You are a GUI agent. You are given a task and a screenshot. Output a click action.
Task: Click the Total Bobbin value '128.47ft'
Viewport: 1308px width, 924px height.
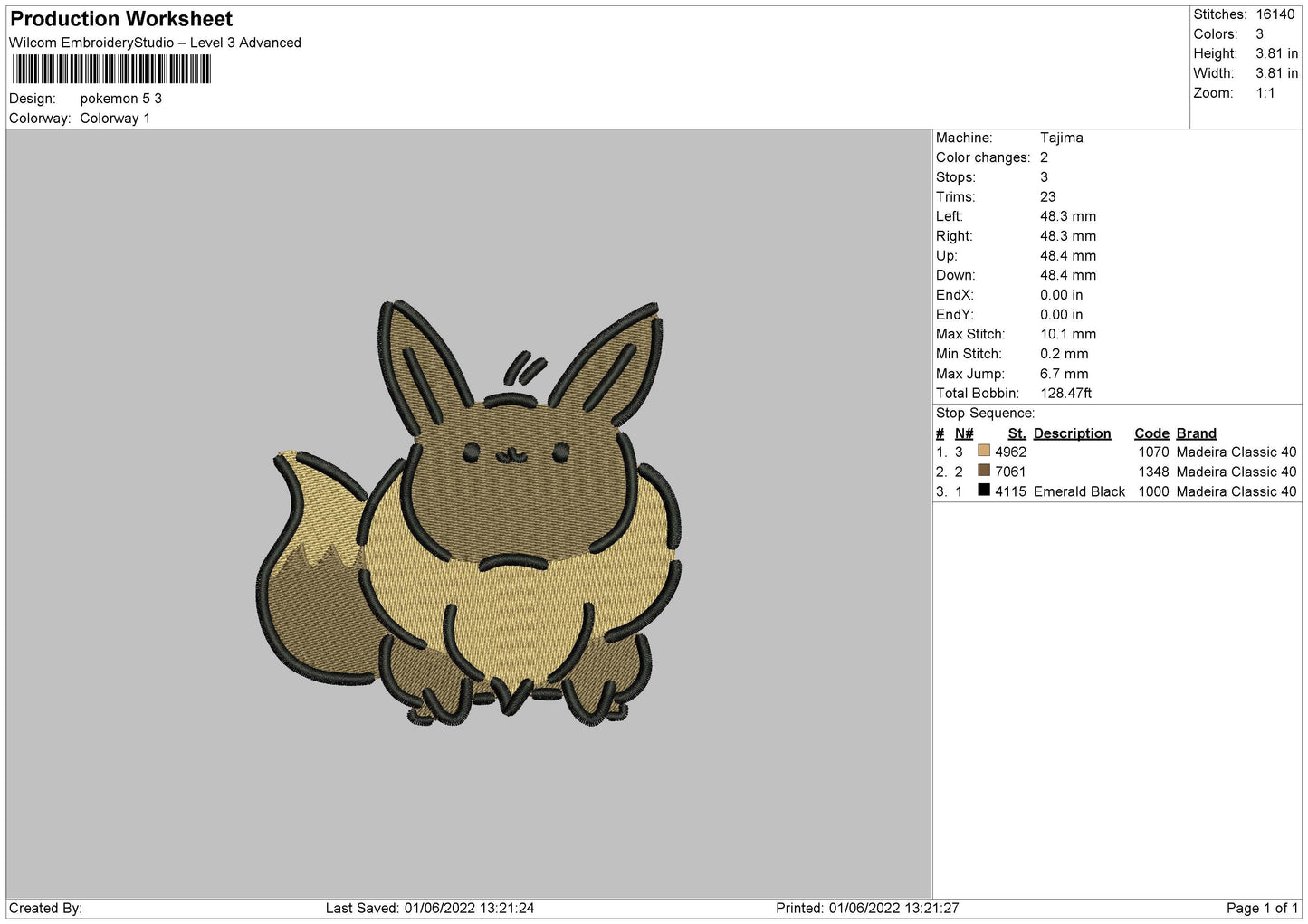[x=1066, y=394]
